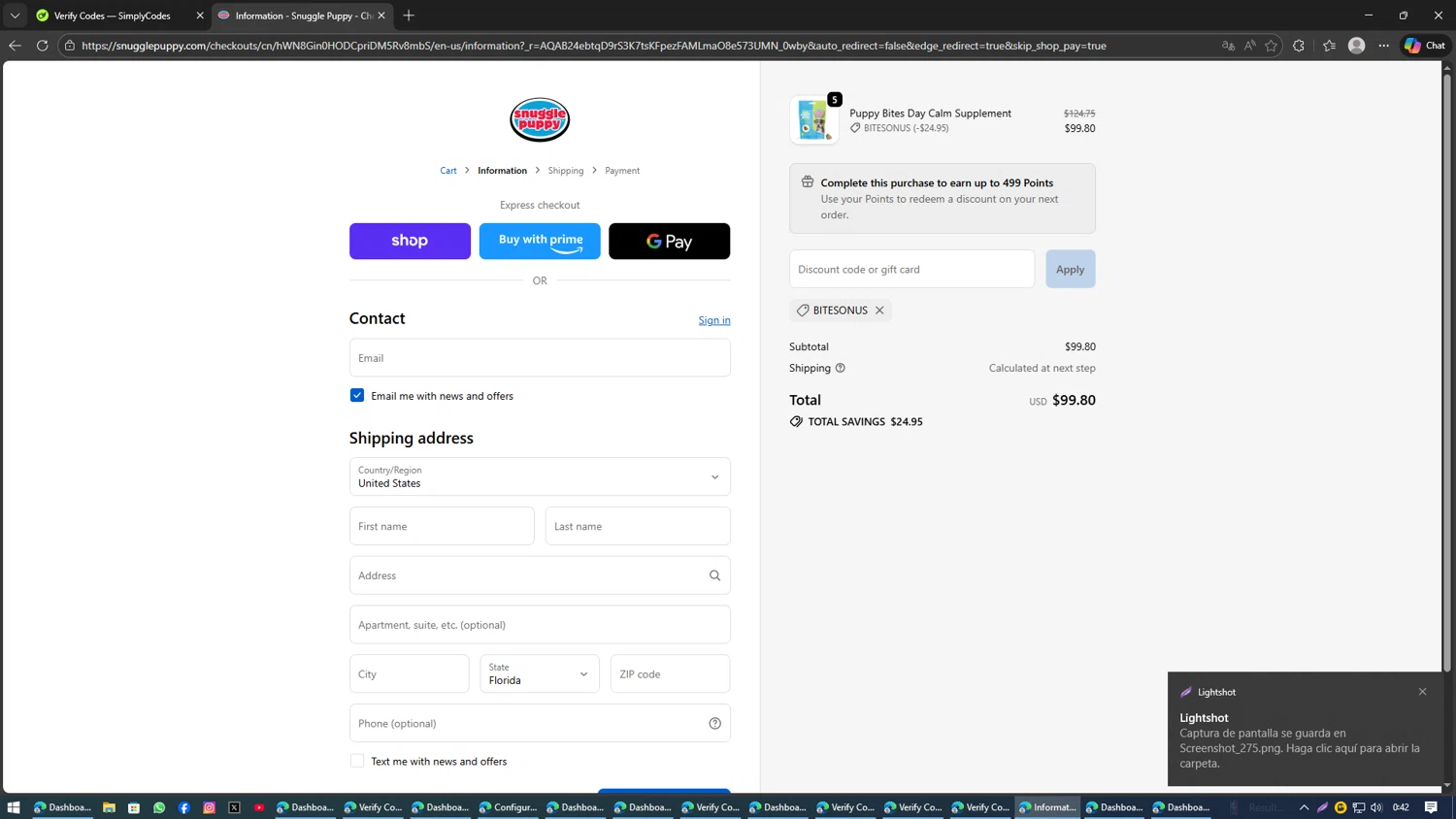Add page to favorites star

pos(1271,46)
